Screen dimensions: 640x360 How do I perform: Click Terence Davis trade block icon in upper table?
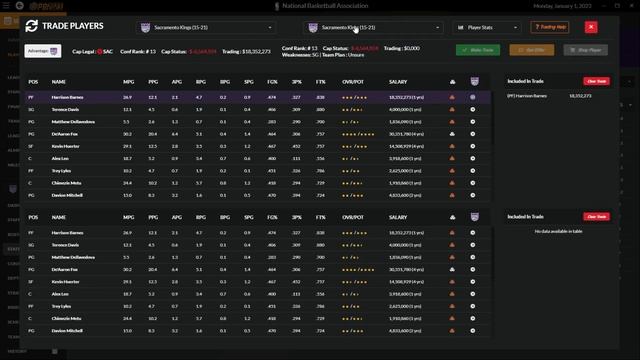[x=452, y=109]
